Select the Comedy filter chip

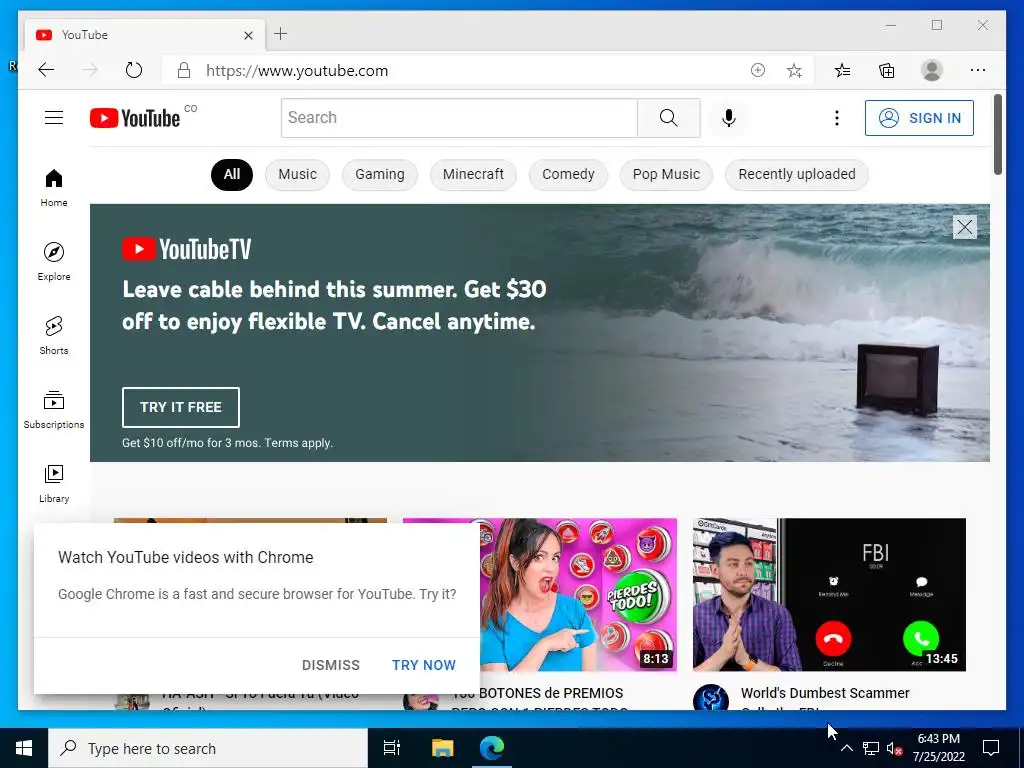[568, 174]
